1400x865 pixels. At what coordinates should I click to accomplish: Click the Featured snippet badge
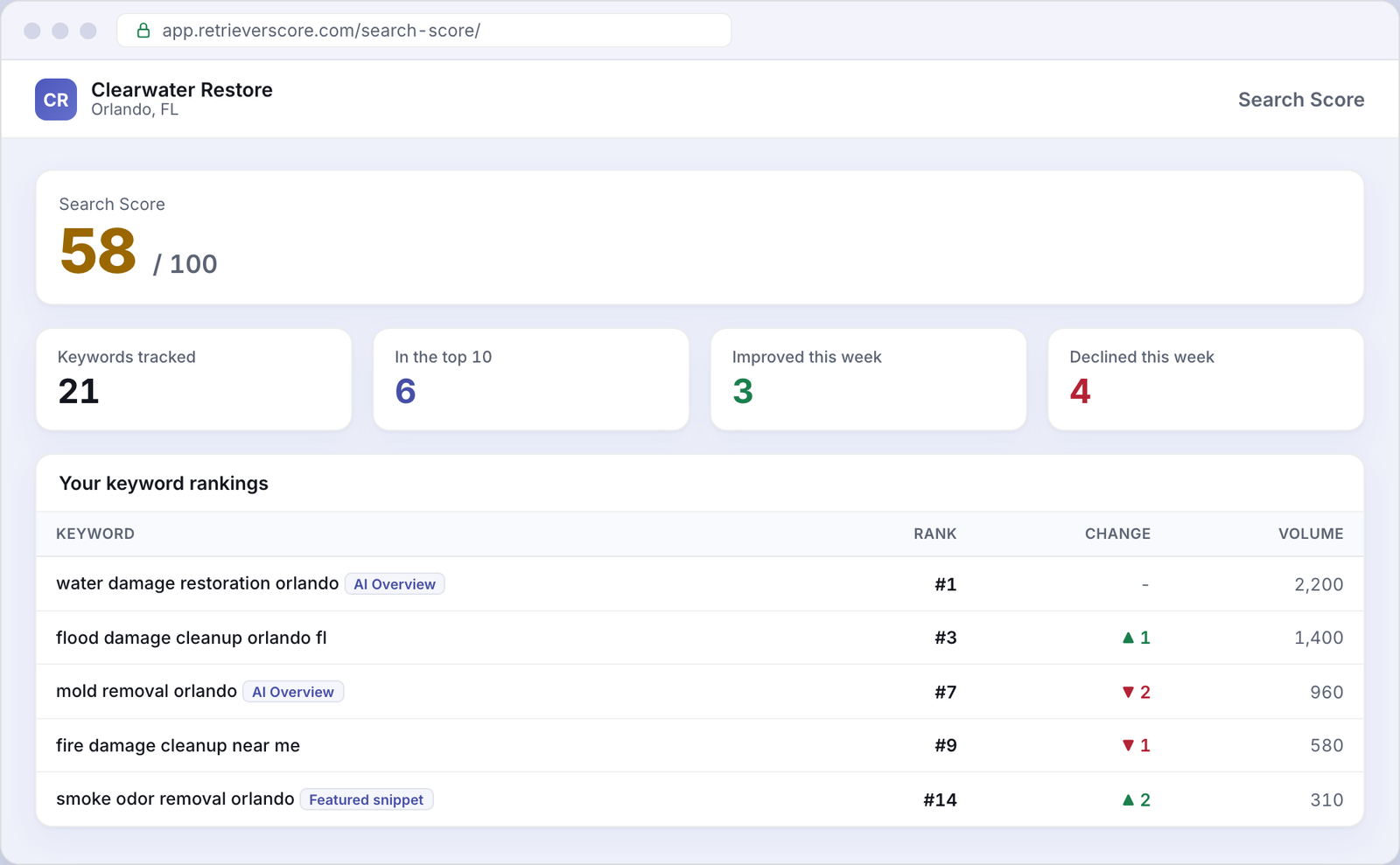click(x=367, y=799)
